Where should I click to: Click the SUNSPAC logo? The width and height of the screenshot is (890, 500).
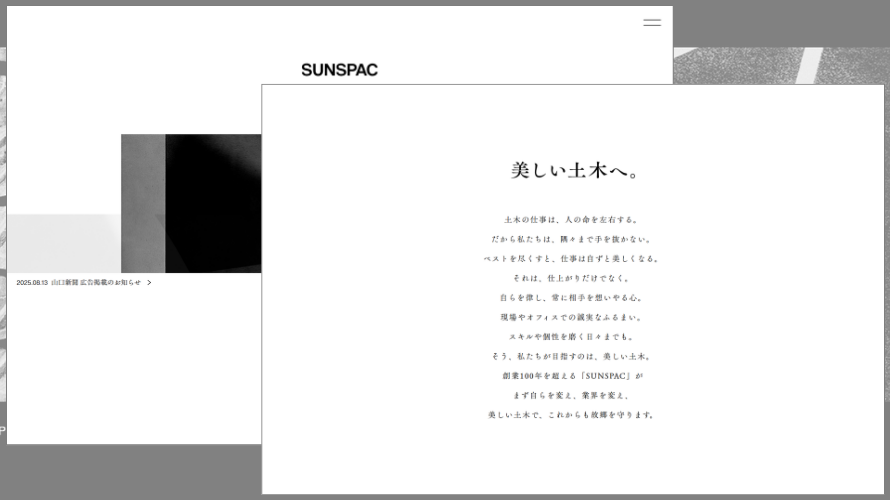339,70
